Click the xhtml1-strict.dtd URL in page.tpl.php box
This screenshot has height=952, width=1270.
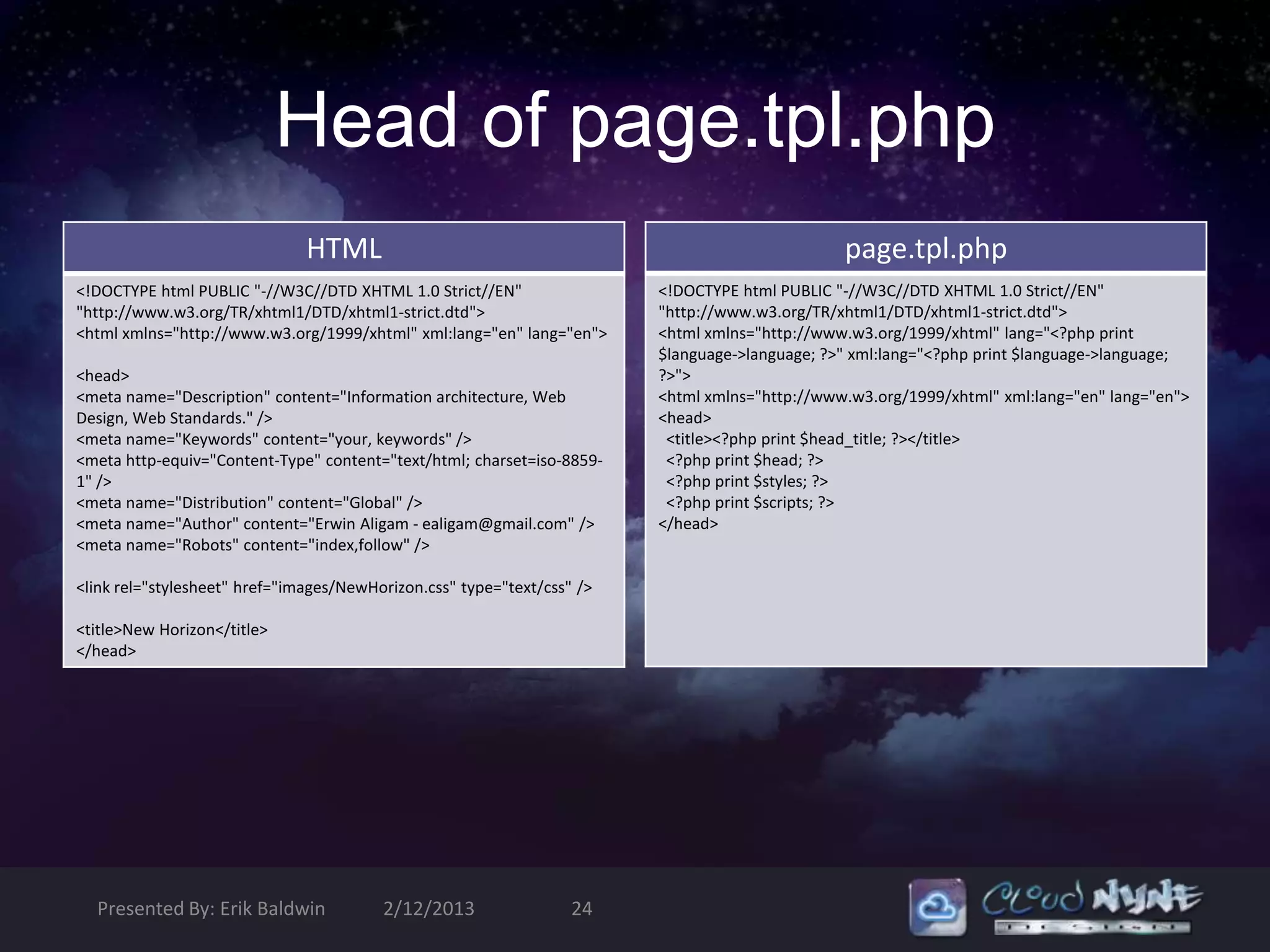click(x=863, y=312)
